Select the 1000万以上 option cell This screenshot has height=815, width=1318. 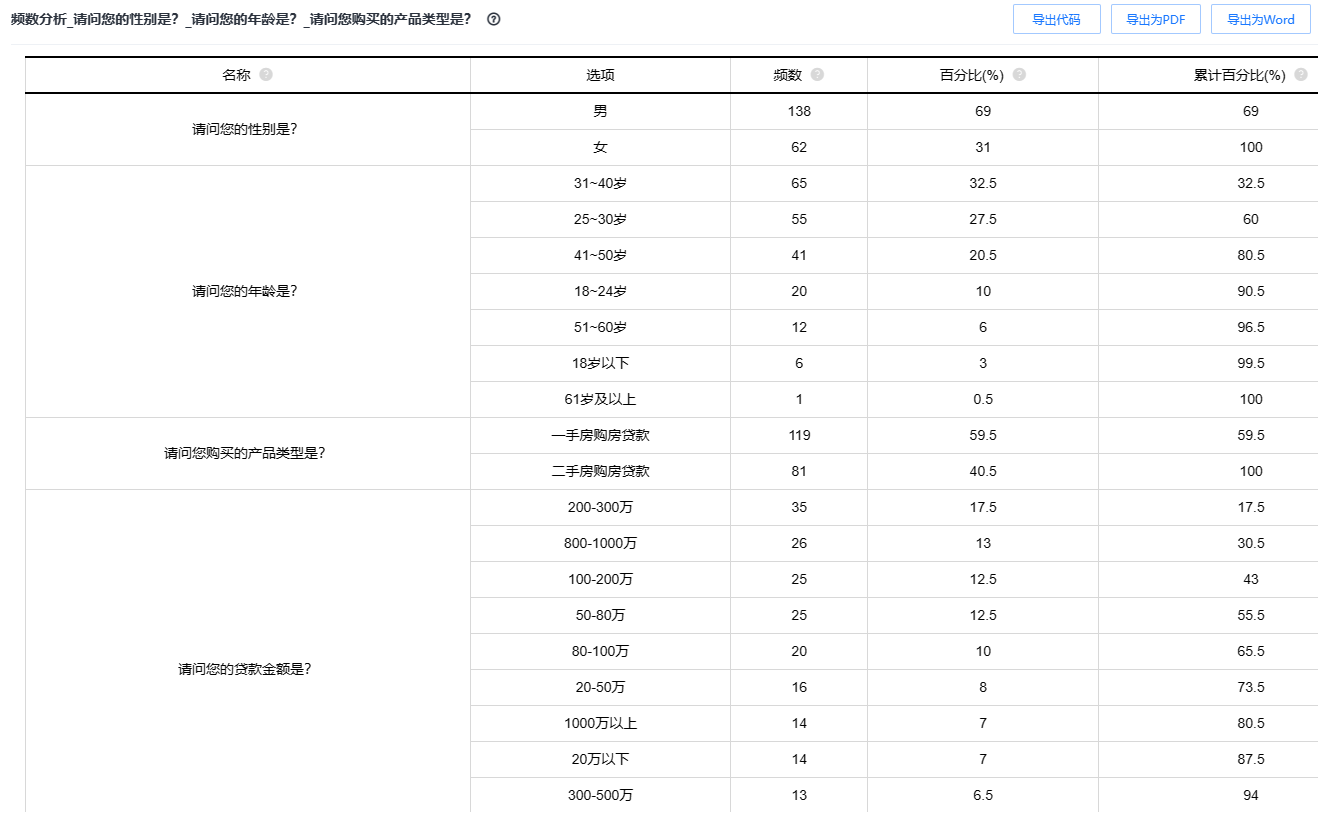[x=600, y=723]
